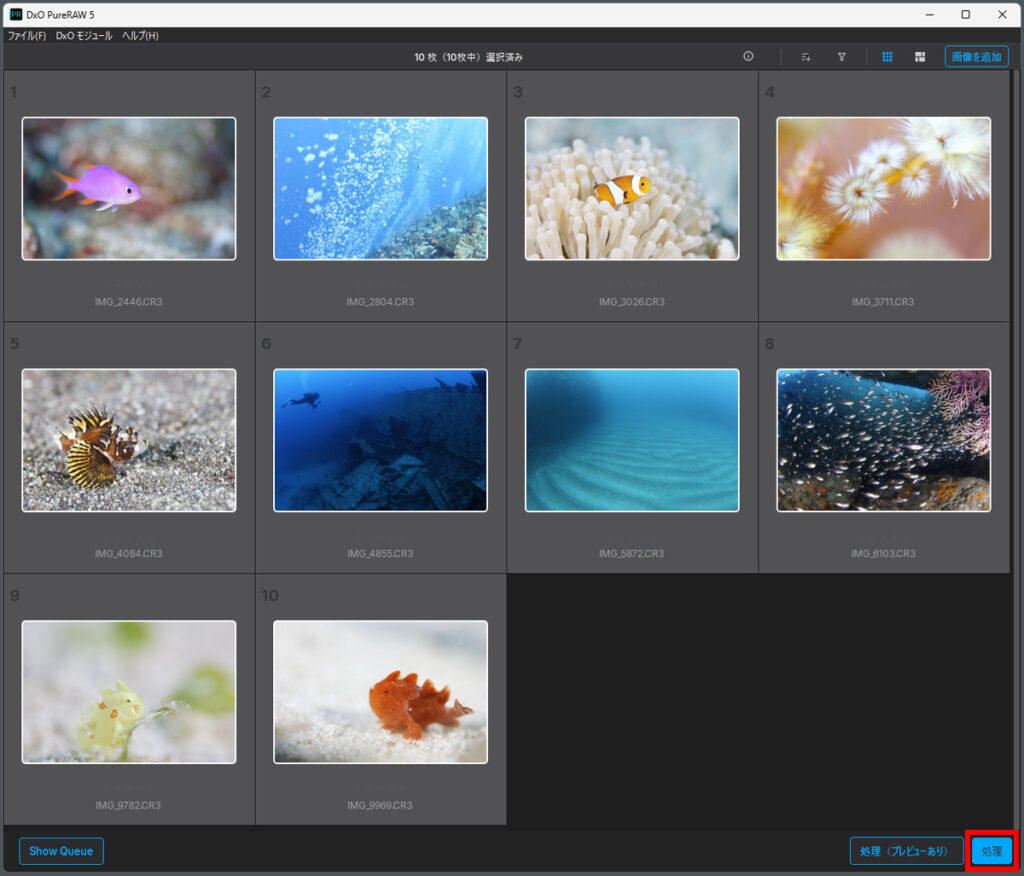Select the shipwreck diver thumbnail IMG_4855
Screen dimensions: 1024x876
point(380,440)
